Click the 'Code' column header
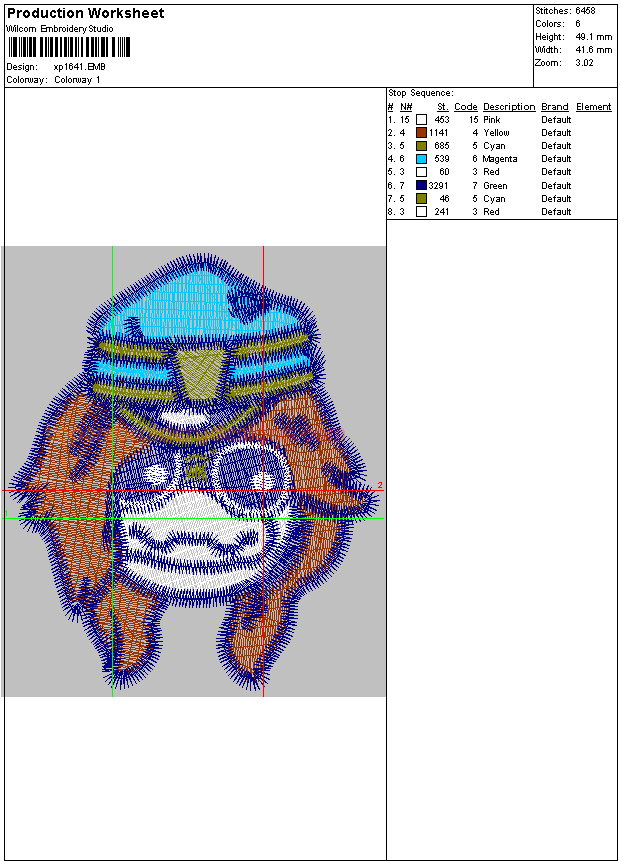 point(466,107)
